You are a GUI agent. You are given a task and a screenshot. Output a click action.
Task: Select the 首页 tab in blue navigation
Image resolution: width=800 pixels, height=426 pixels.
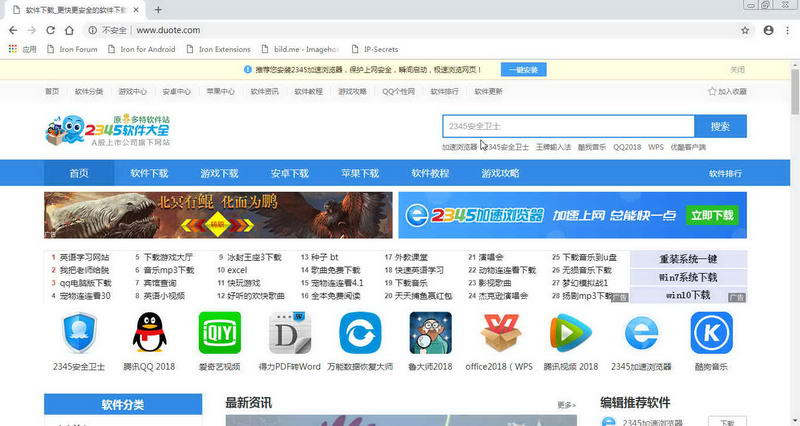click(79, 173)
